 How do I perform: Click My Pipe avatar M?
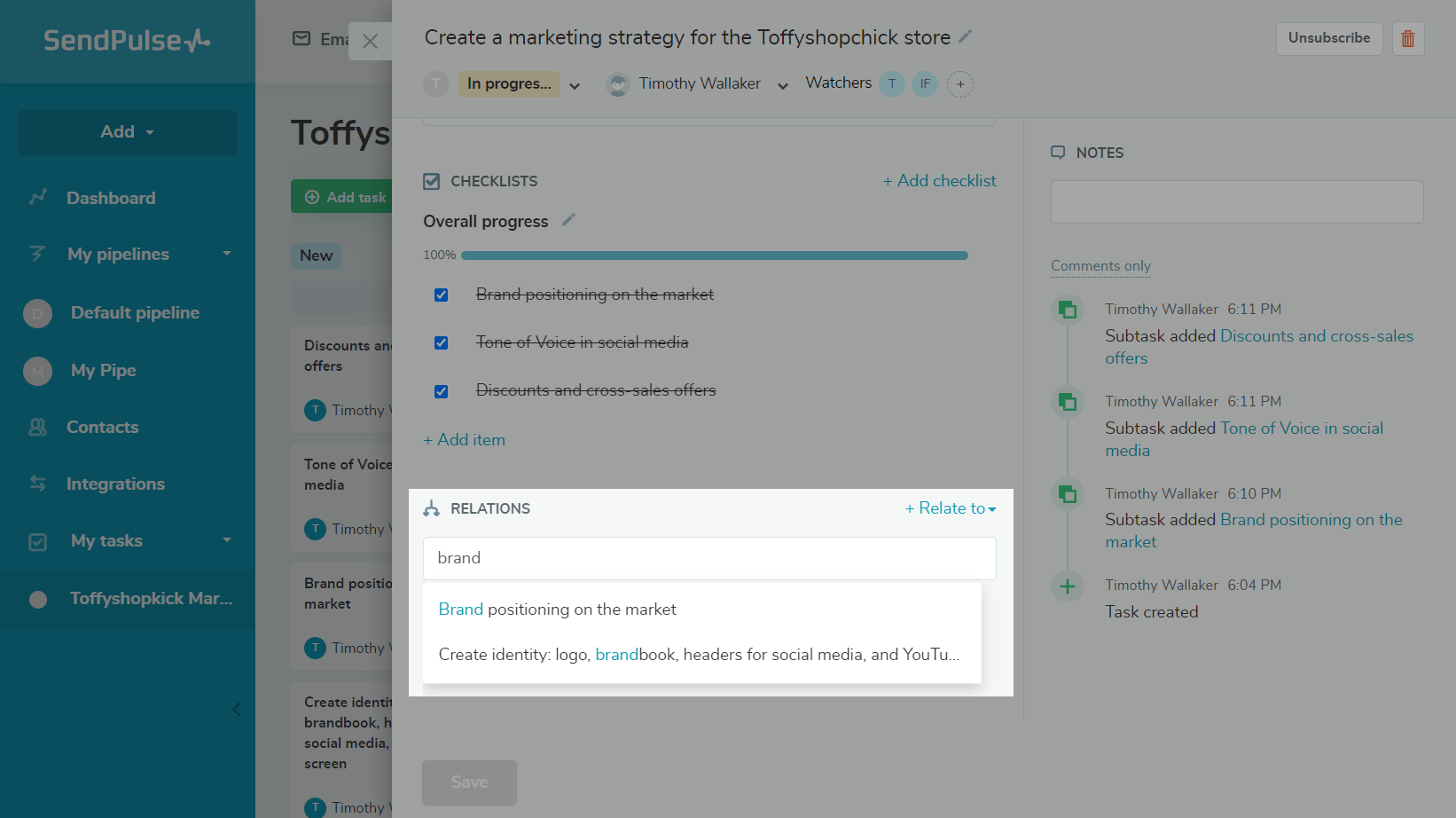click(37, 371)
